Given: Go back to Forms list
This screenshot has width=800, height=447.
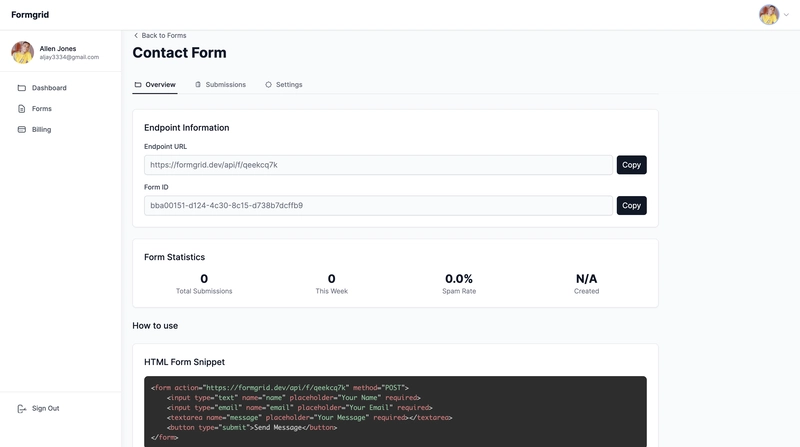Looking at the screenshot, I should 163,36.
